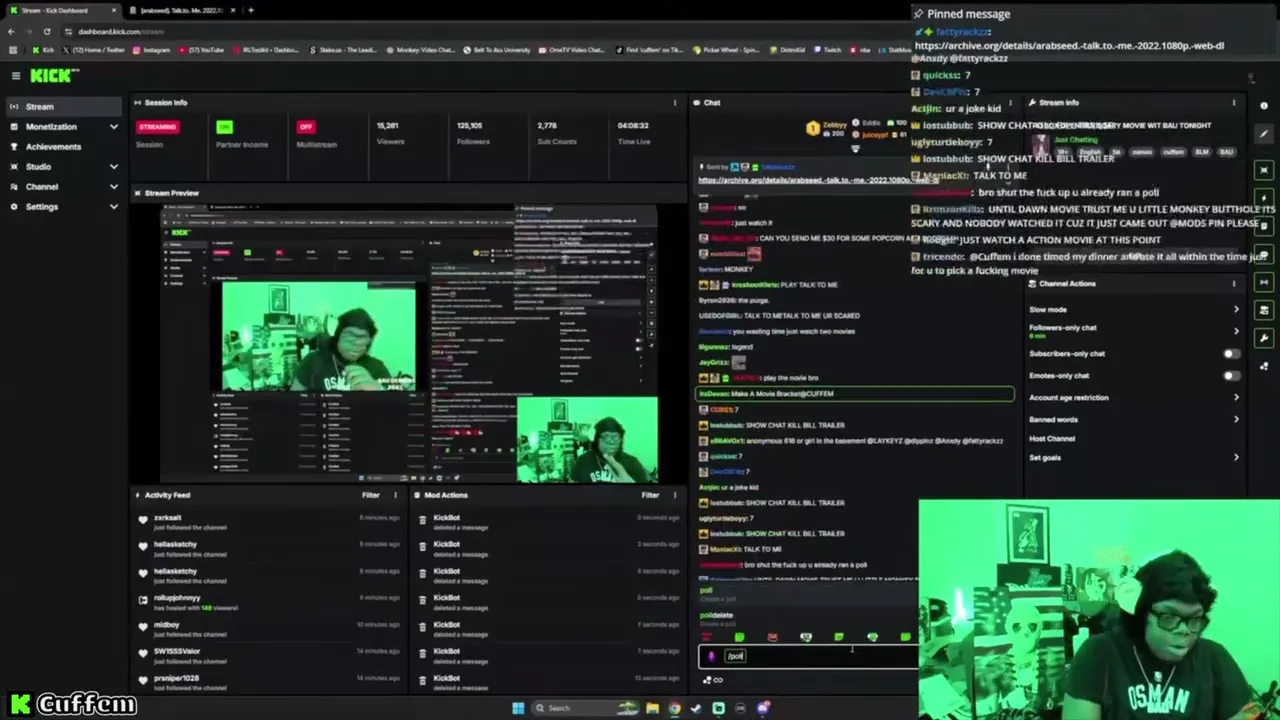Click the chat message input field
Viewport: 1280px width, 720px height.
808,657
